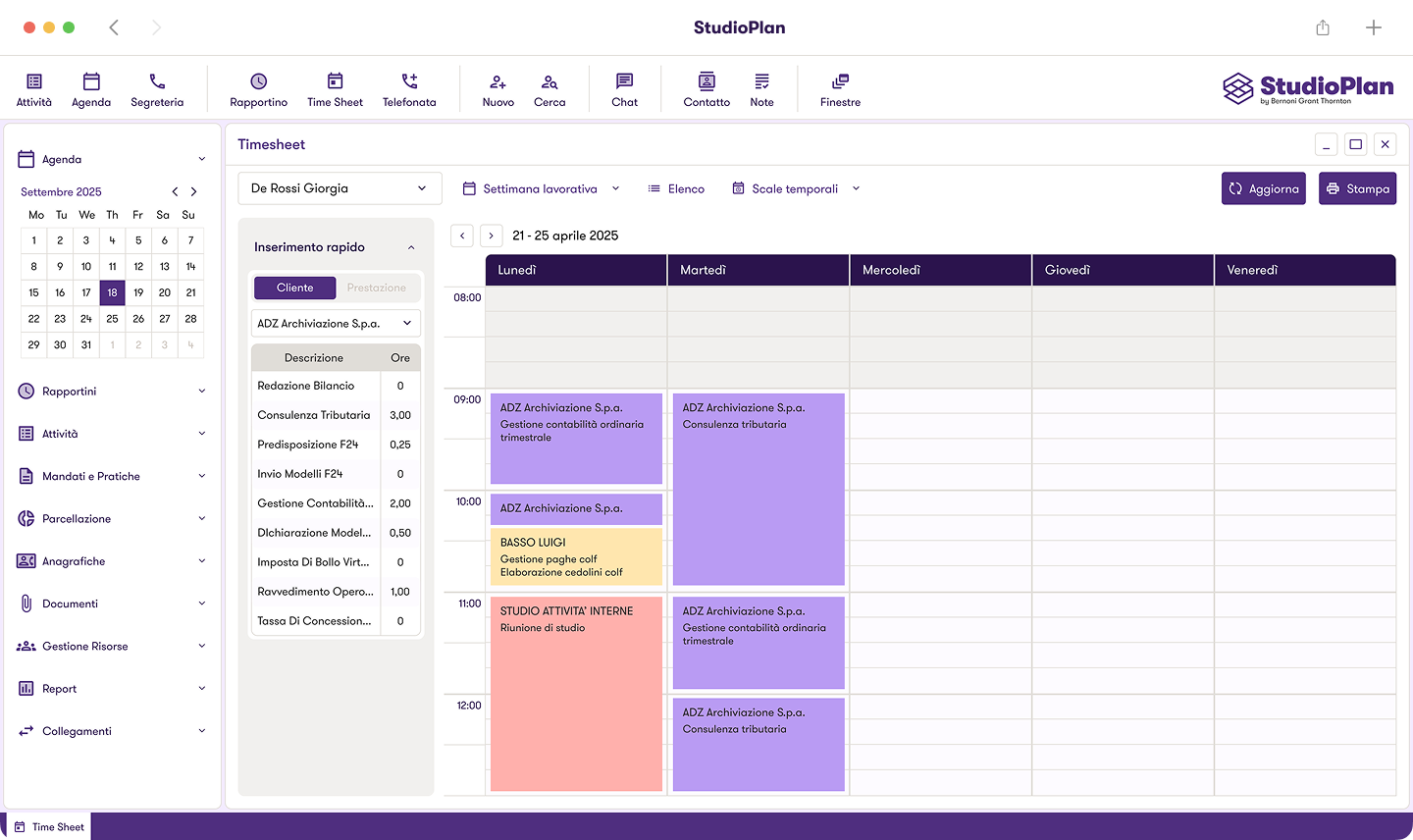
Task: Open the Note icon
Action: click(x=762, y=90)
